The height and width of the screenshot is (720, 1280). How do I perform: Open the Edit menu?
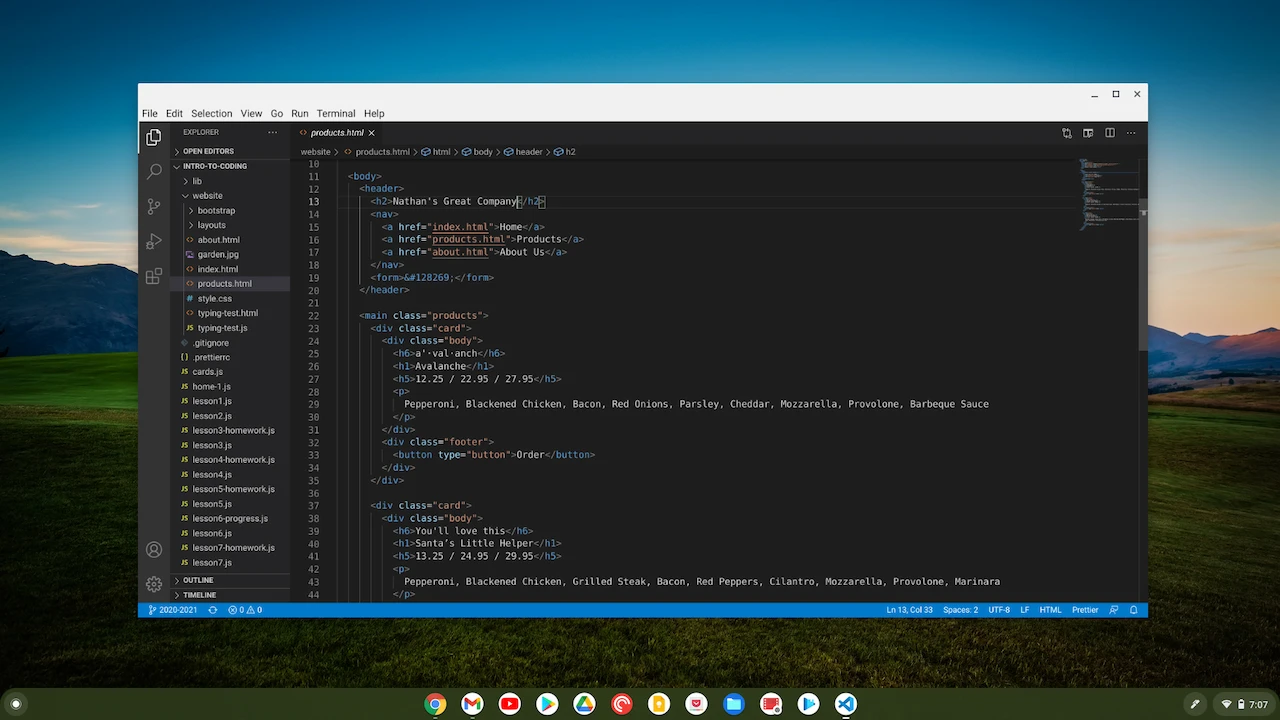coord(174,114)
